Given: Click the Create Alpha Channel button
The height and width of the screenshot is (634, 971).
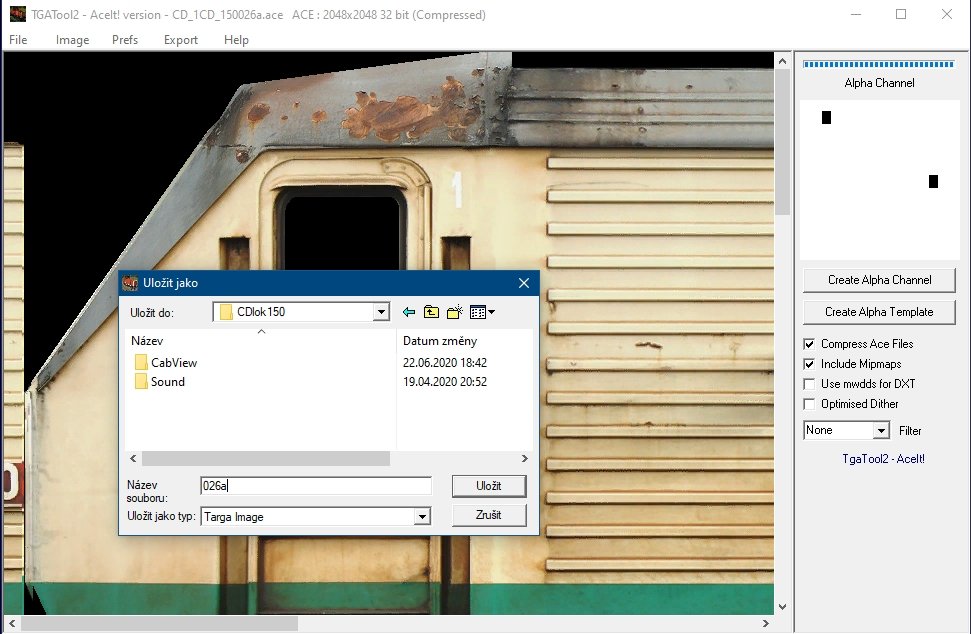Looking at the screenshot, I should pos(879,280).
